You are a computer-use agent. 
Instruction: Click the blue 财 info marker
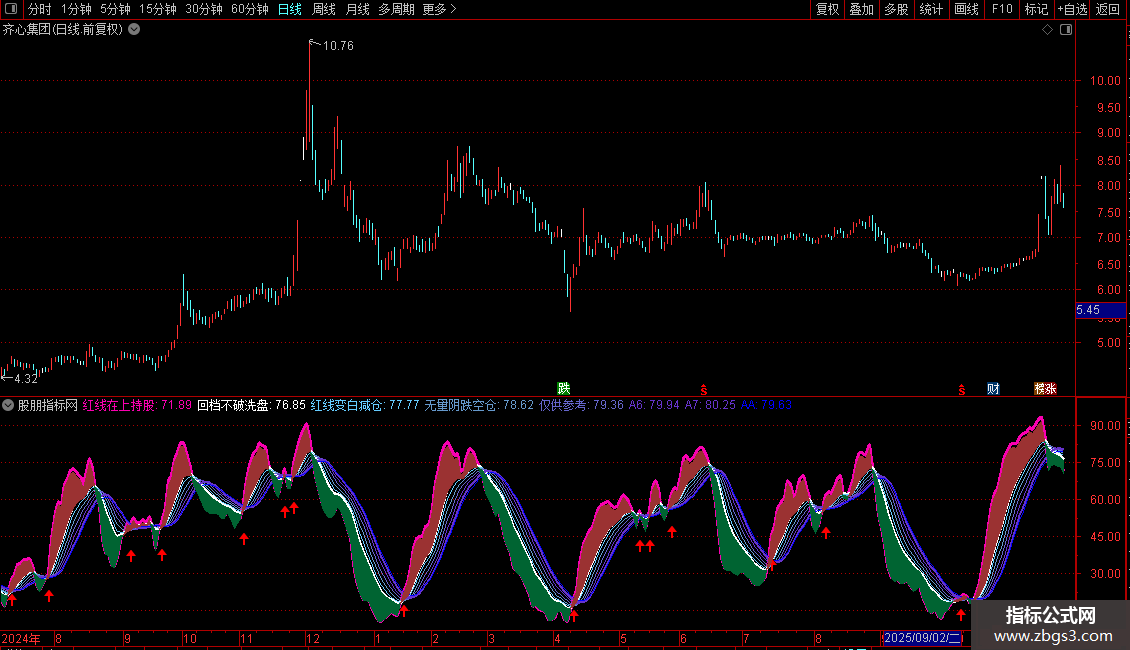(x=993, y=388)
